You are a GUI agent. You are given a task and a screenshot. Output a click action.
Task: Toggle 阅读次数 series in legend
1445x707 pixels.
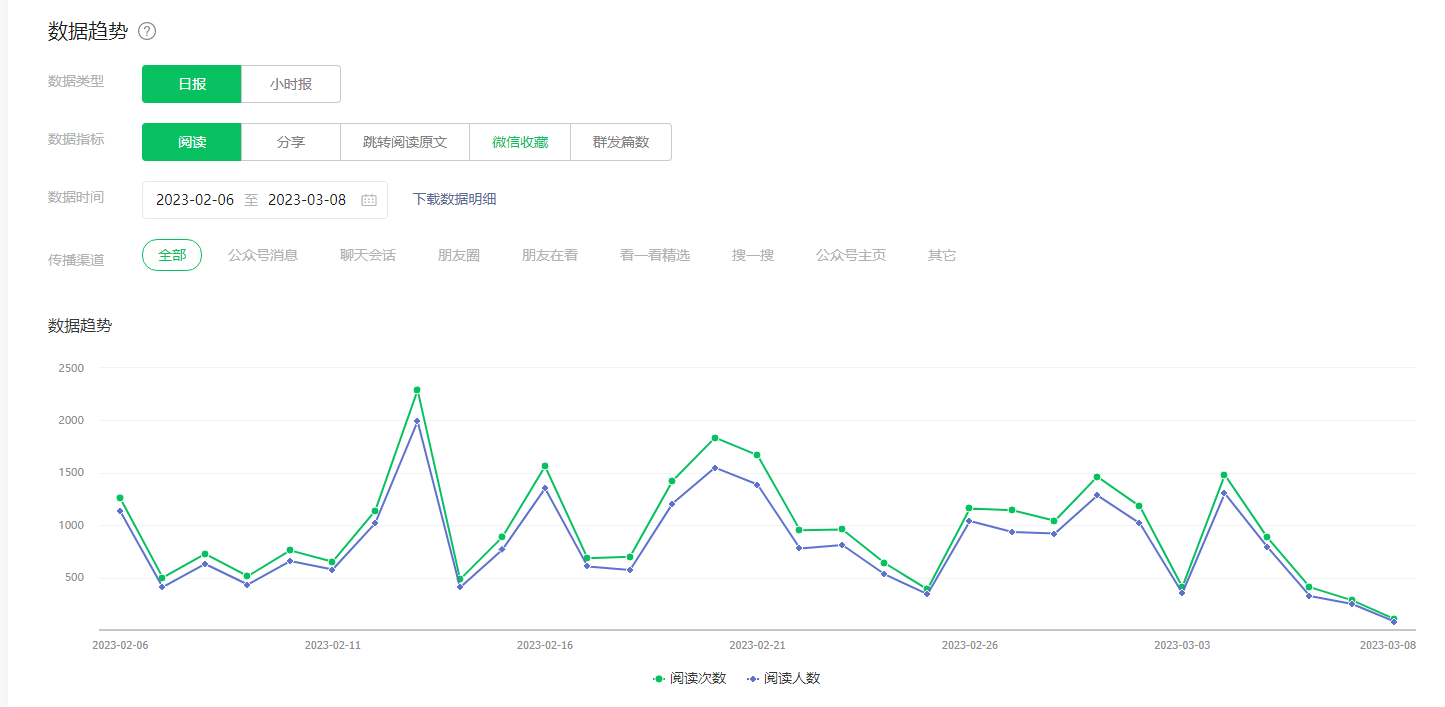[x=689, y=678]
